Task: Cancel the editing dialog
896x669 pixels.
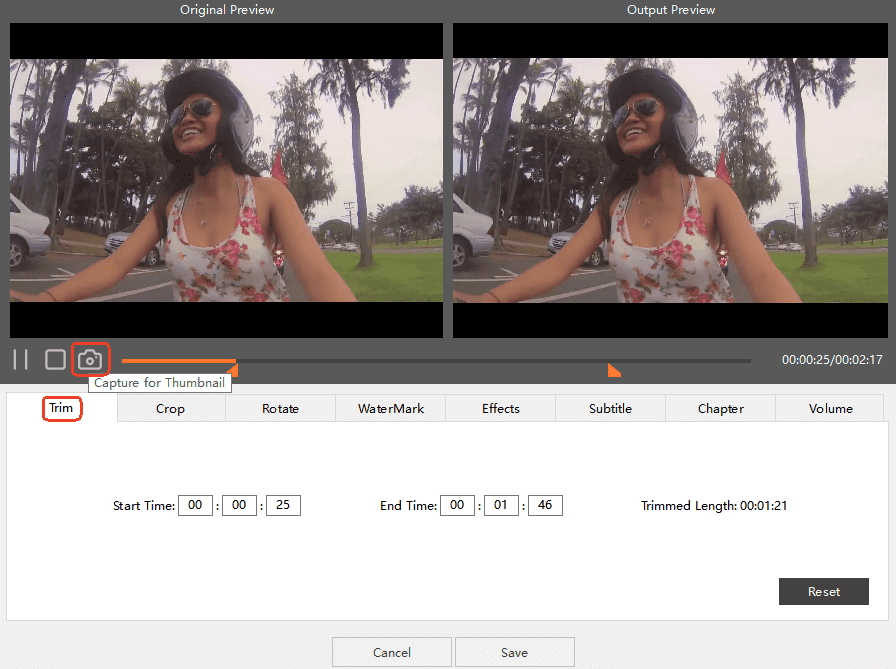Action: 391,652
